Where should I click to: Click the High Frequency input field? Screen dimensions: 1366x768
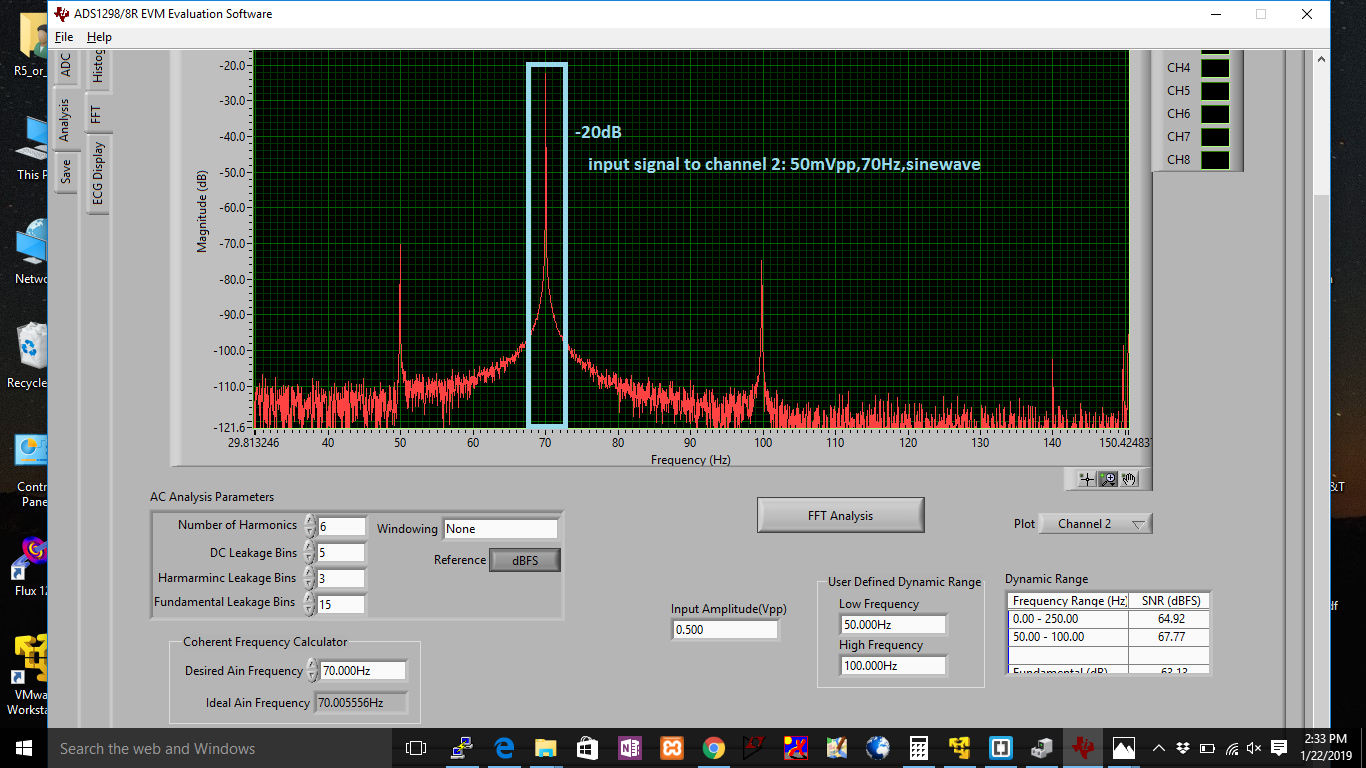tap(893, 665)
